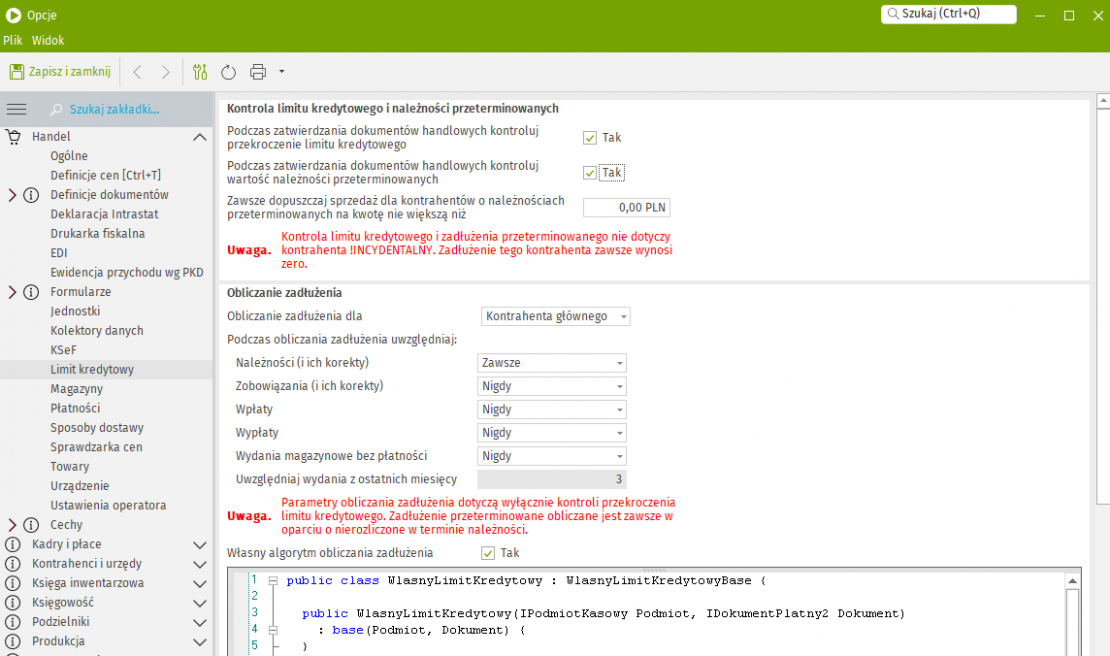The image size is (1110, 656).
Task: Open the Plik menu
Action: [13, 41]
